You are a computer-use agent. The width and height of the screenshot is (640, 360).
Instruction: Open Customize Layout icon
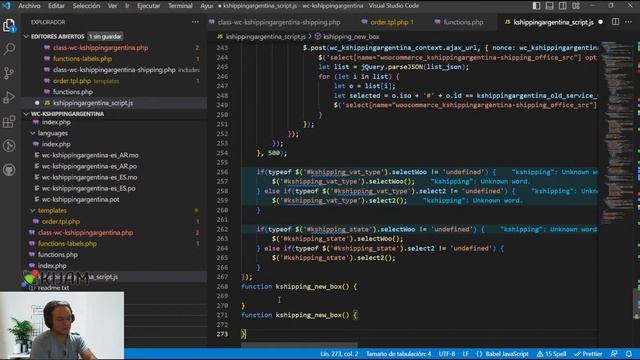coord(576,6)
